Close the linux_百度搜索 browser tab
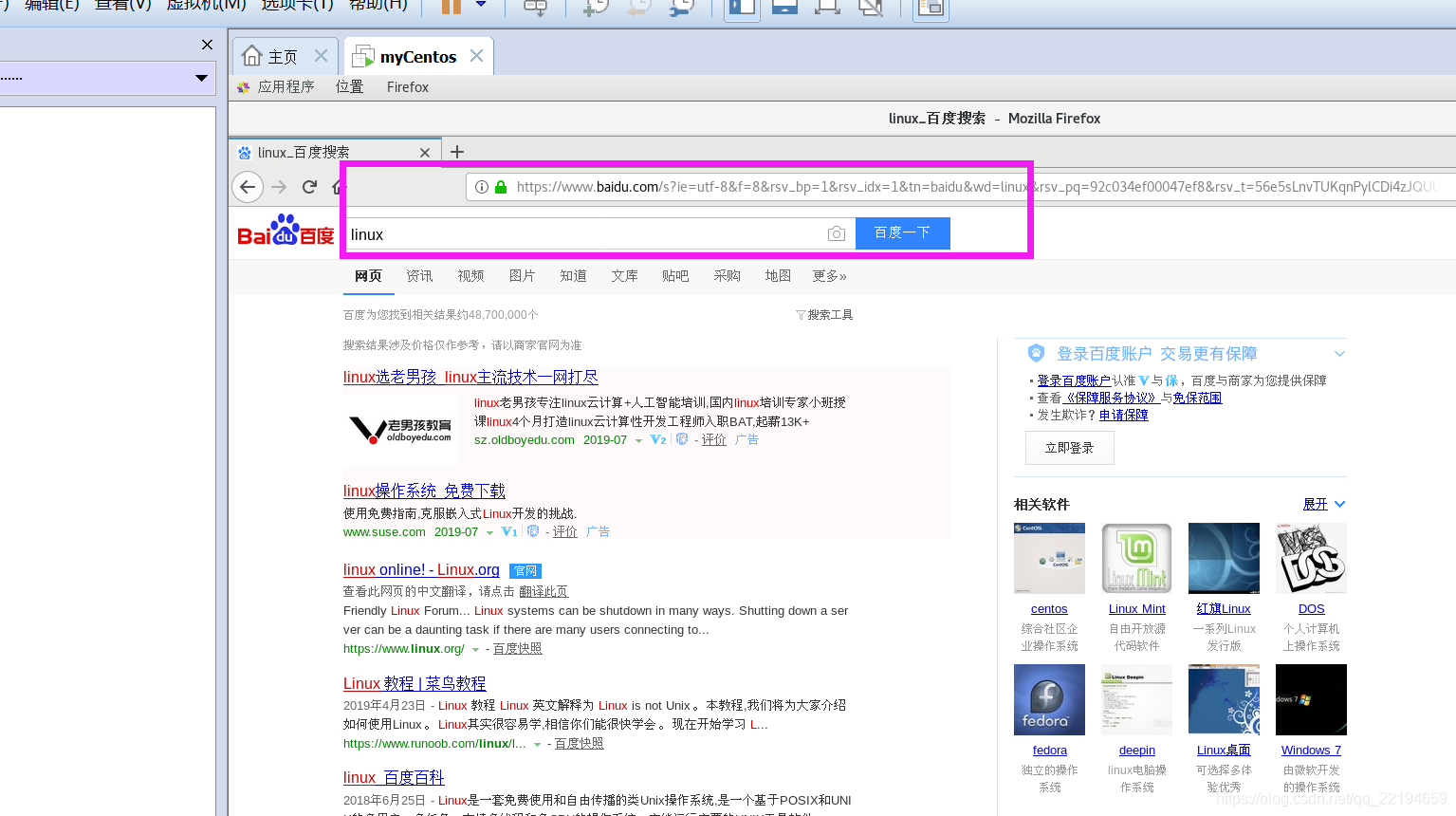Screen dimensions: 1456x816 point(425,153)
